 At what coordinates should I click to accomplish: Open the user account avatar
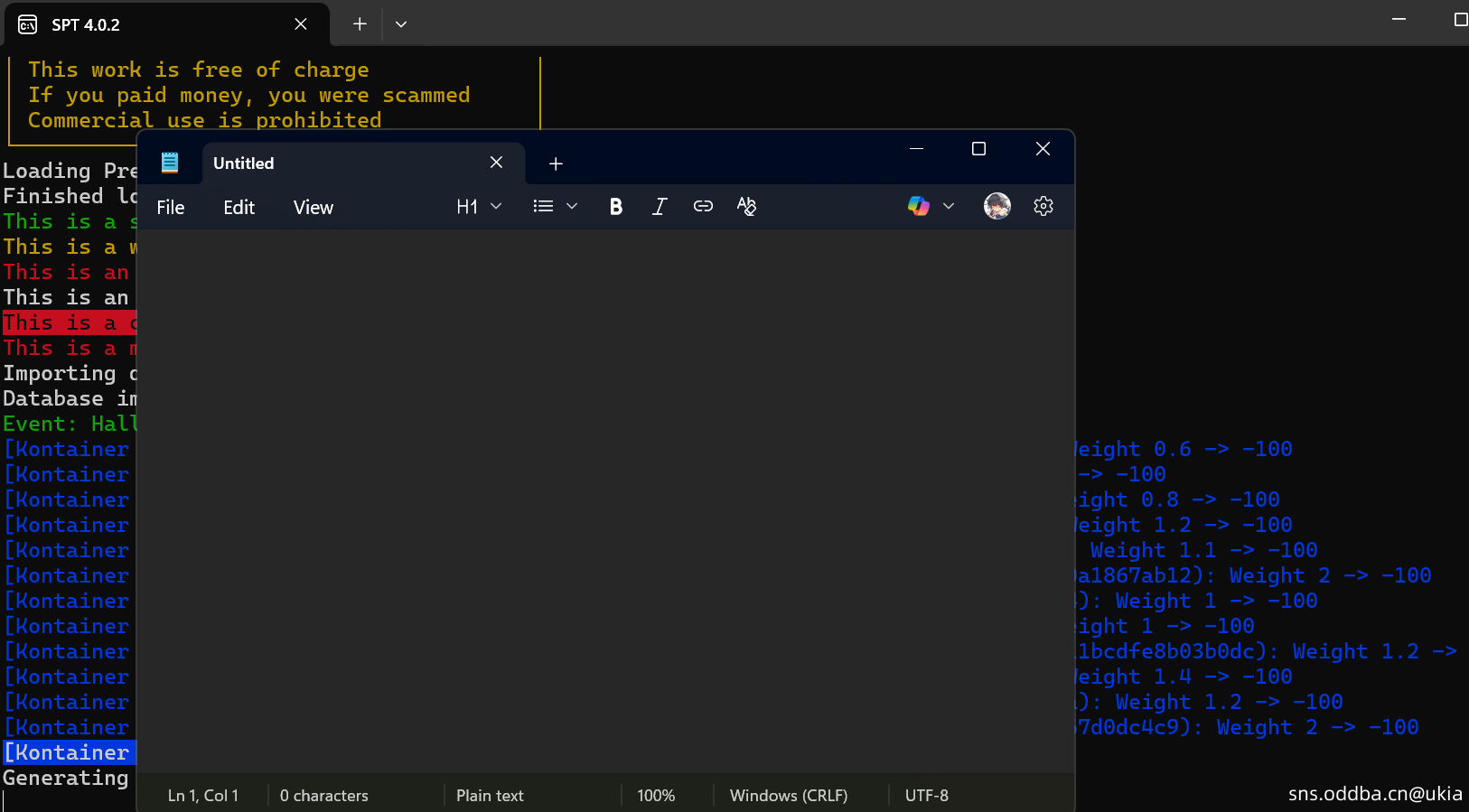coord(996,207)
